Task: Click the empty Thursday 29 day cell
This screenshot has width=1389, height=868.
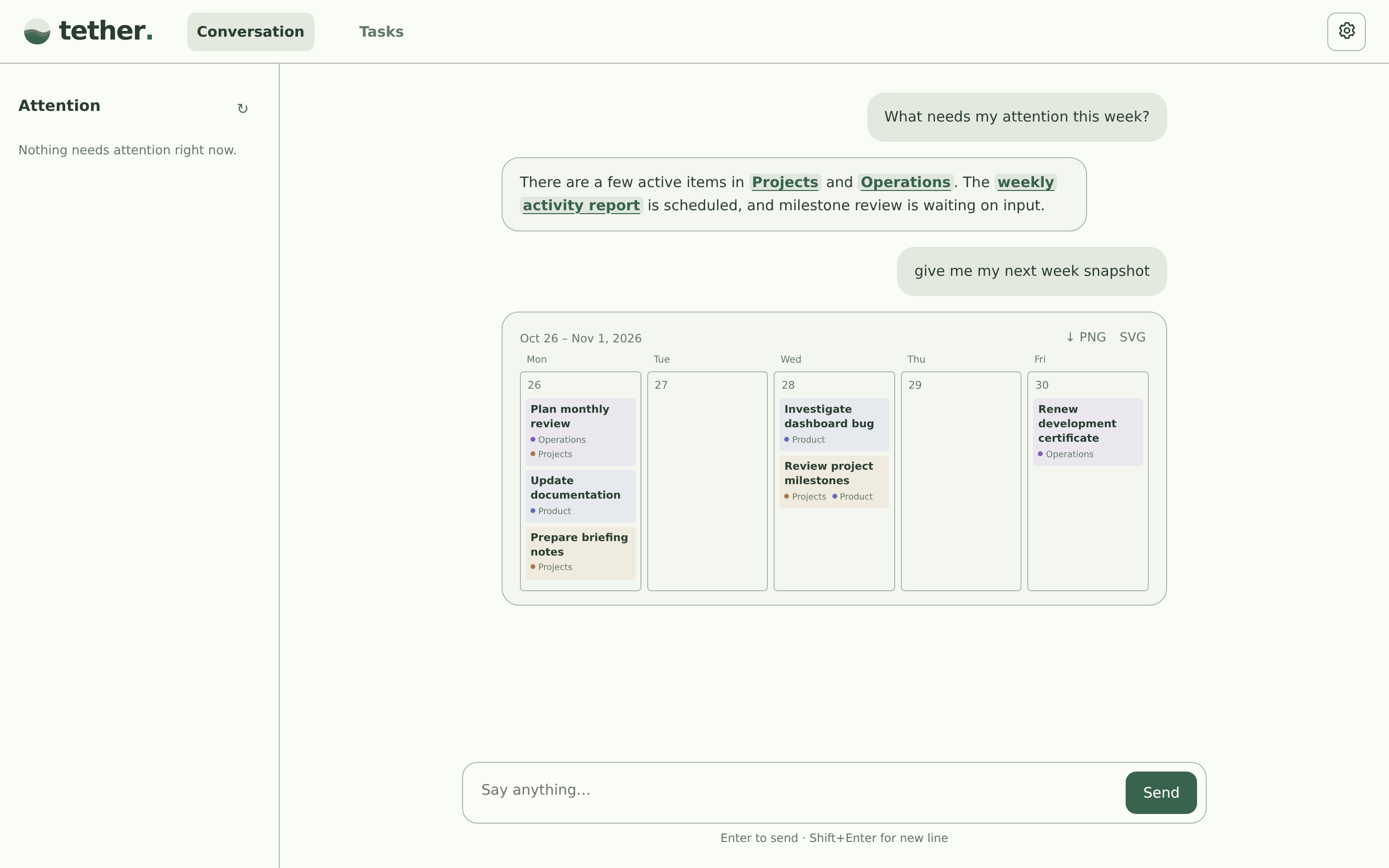Action: (x=961, y=481)
